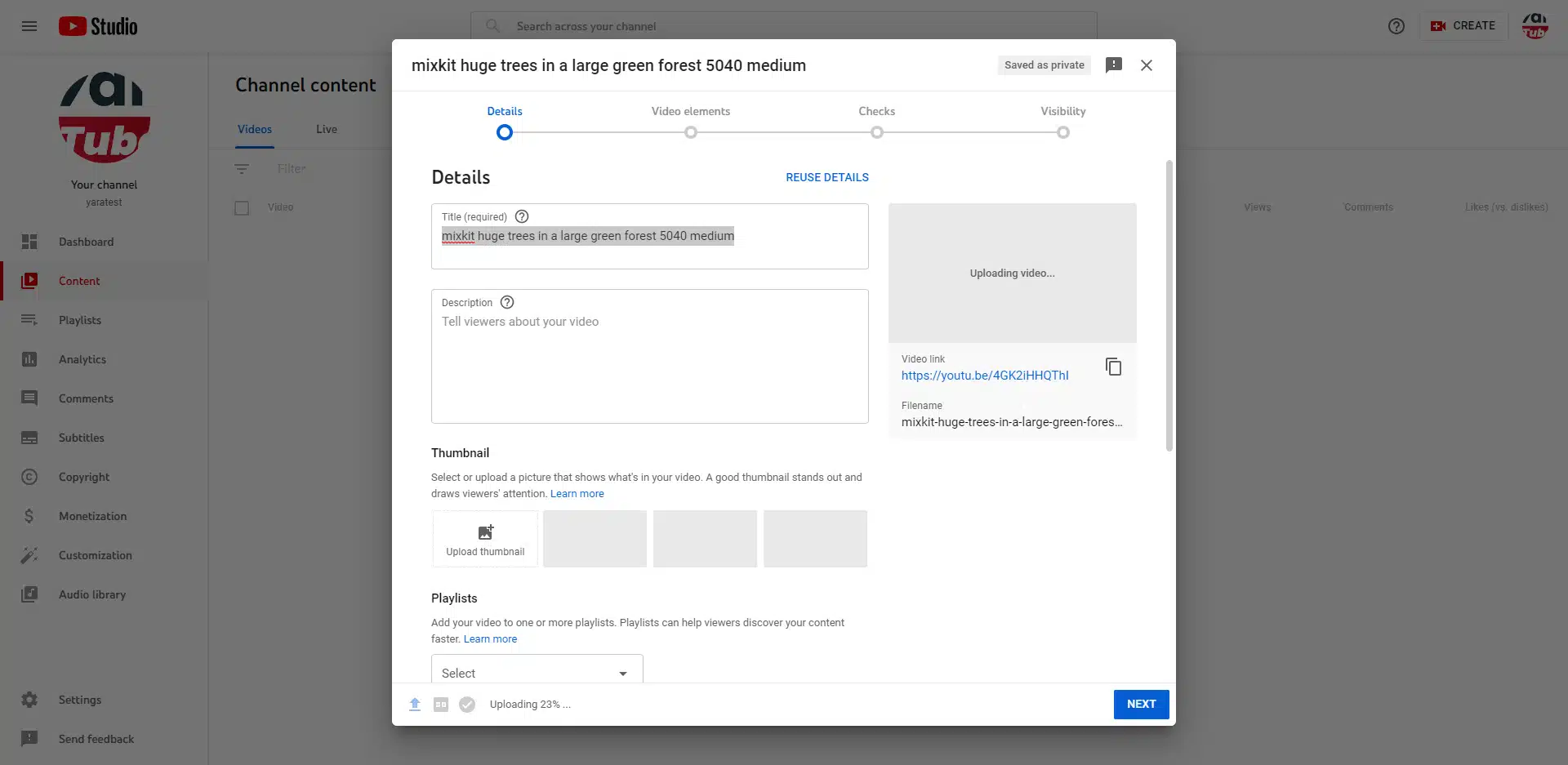The height and width of the screenshot is (765, 1568).
Task: Click the REUSE DETAILS link
Action: tap(826, 177)
